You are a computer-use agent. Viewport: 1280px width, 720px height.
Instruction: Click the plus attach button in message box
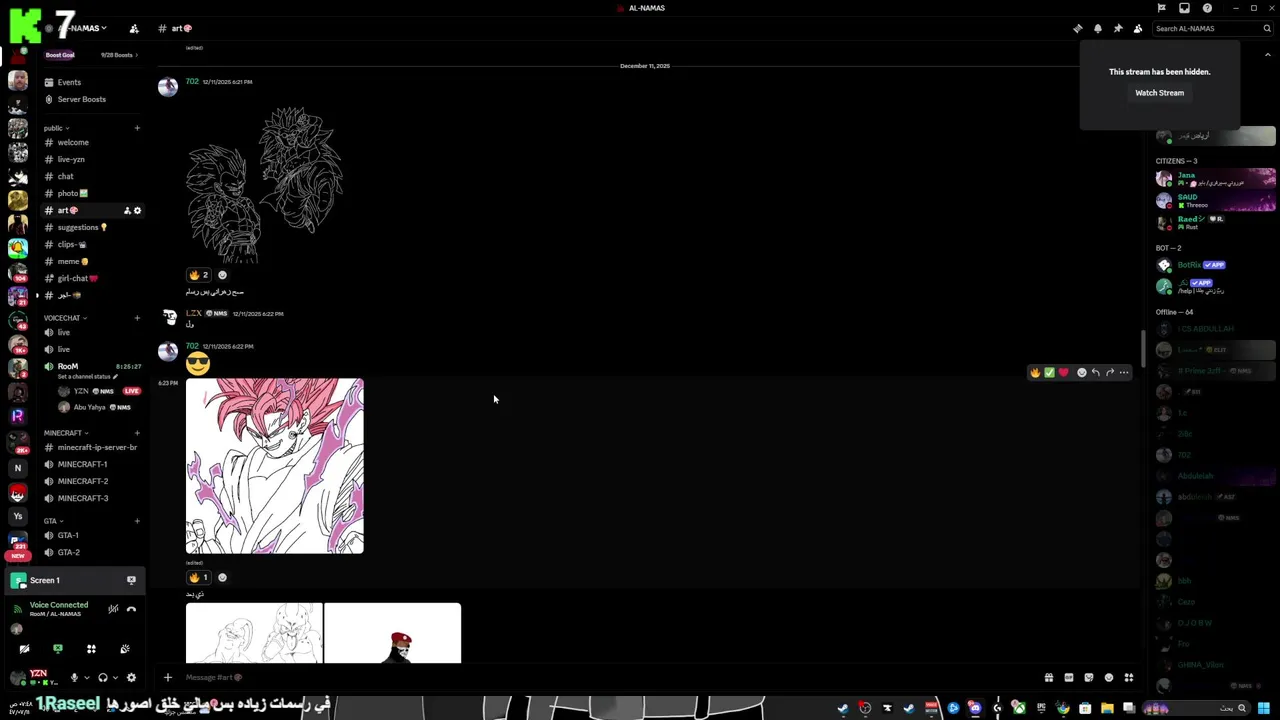coord(168,677)
